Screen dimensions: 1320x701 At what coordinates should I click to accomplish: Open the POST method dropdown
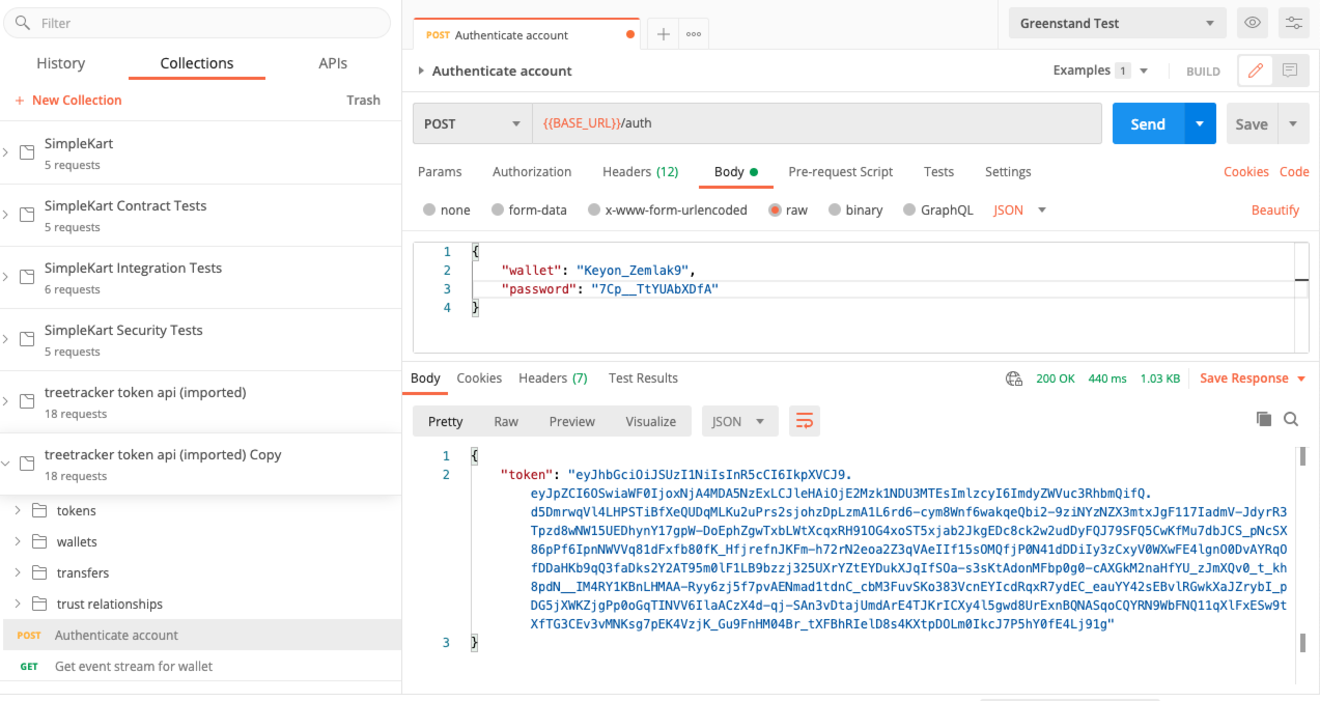[x=472, y=124]
